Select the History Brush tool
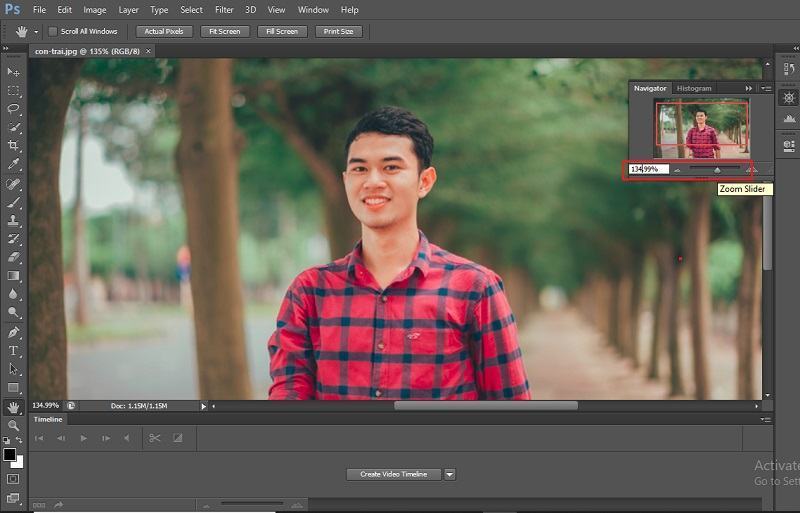The height and width of the screenshot is (513, 800). coord(13,239)
